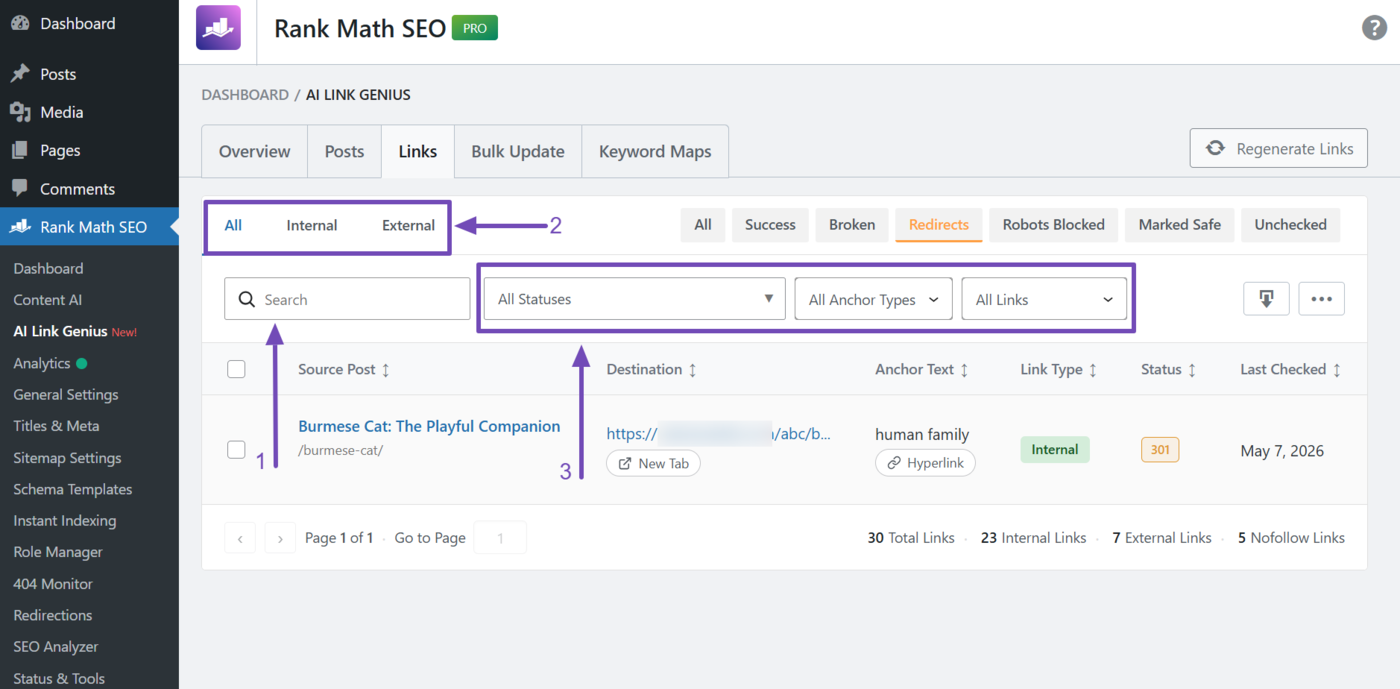Open the All Anchor Types dropdown
The height and width of the screenshot is (689, 1400).
[874, 299]
